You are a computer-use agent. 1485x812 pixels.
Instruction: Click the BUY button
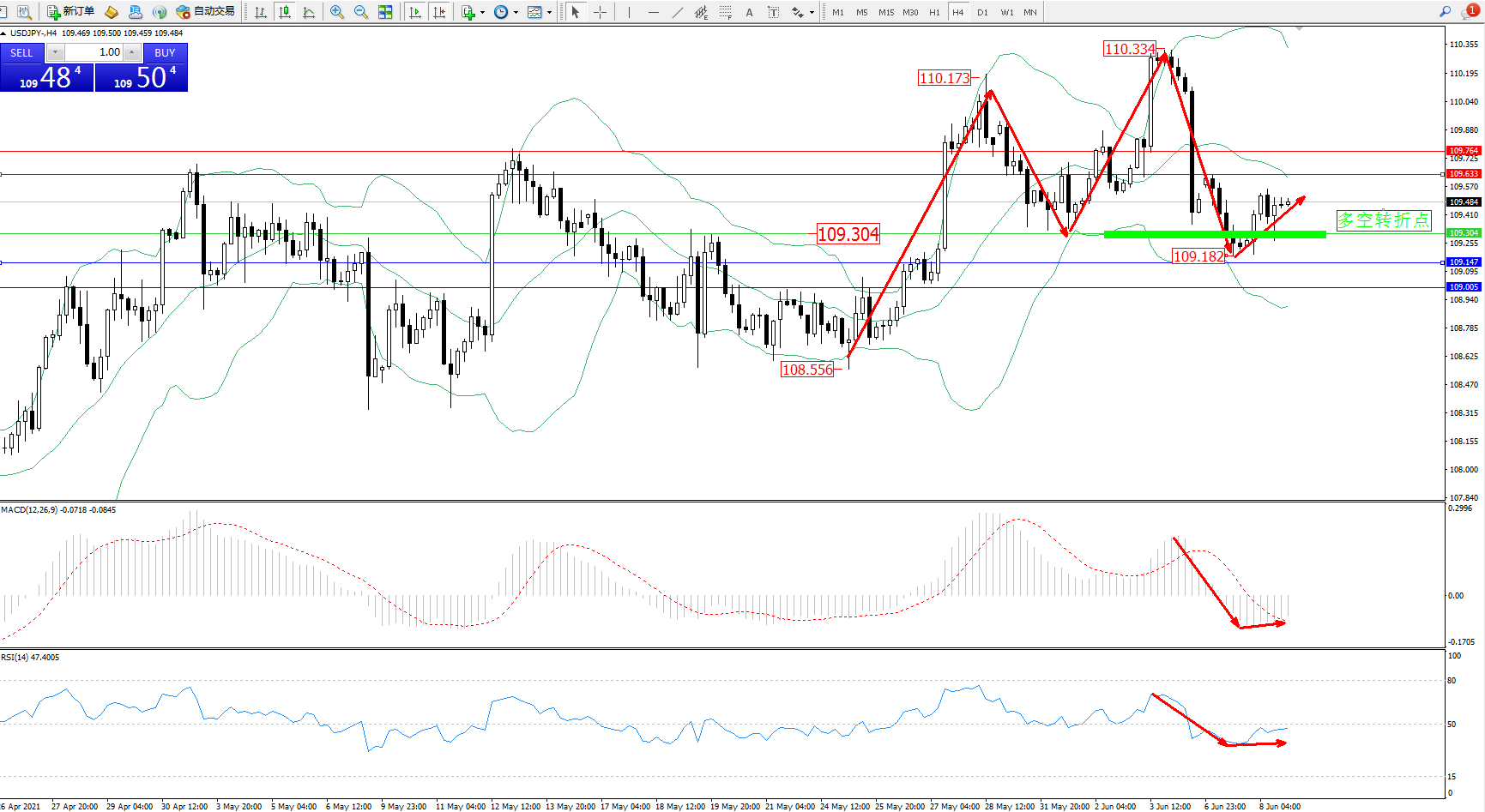pyautogui.click(x=165, y=52)
